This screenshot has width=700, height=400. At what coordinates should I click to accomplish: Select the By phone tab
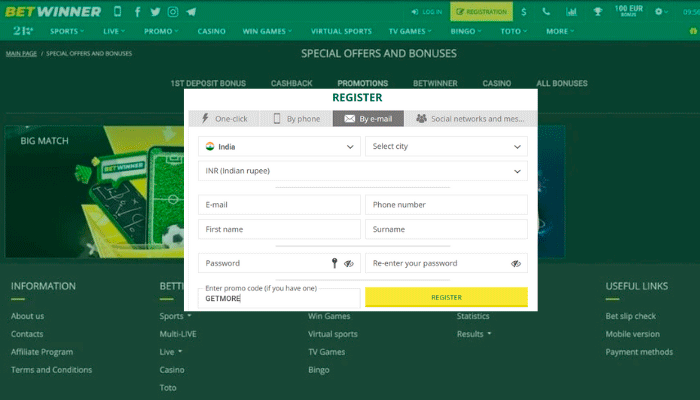click(296, 119)
